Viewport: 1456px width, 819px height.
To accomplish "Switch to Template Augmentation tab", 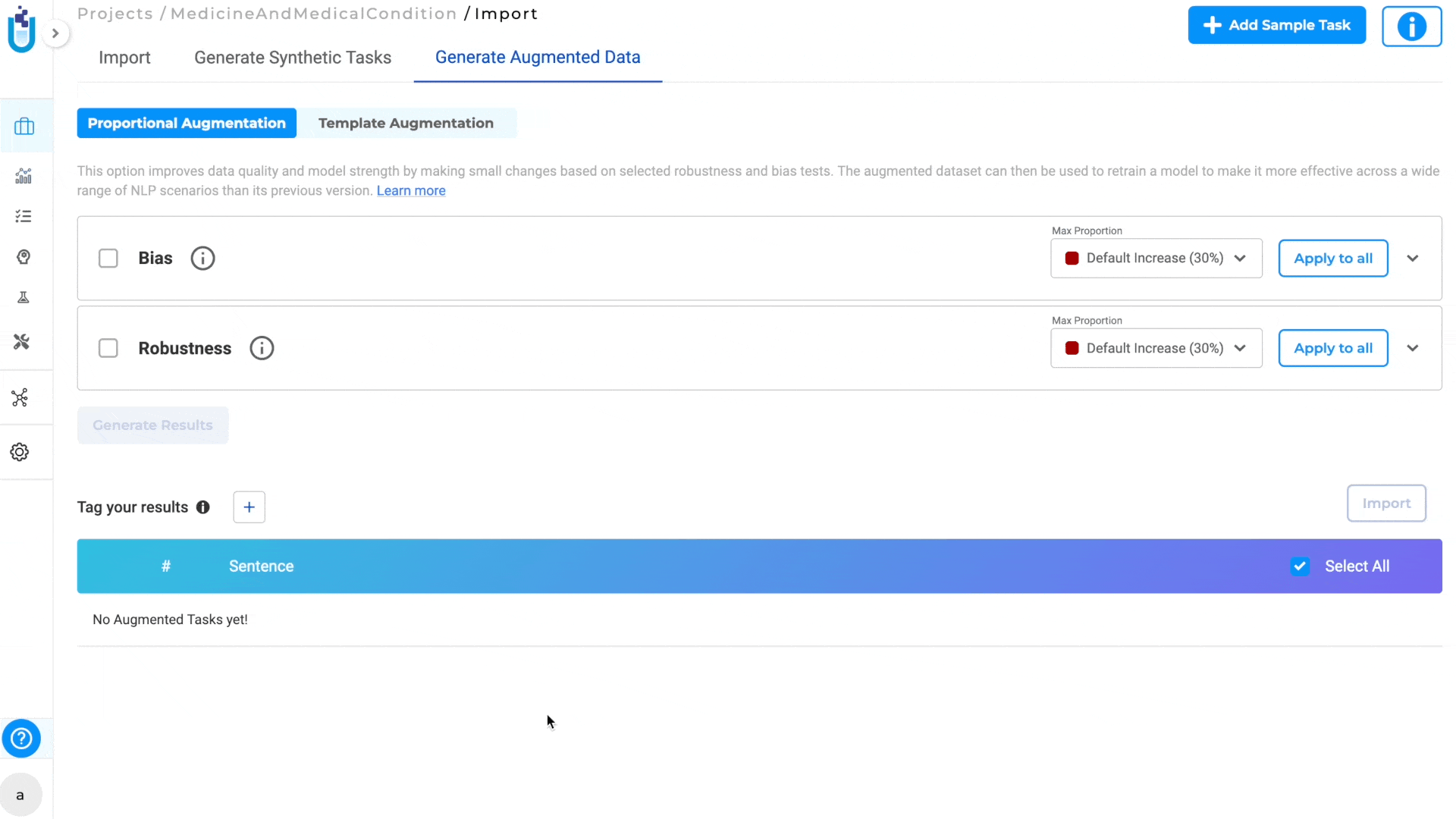I will click(x=406, y=123).
